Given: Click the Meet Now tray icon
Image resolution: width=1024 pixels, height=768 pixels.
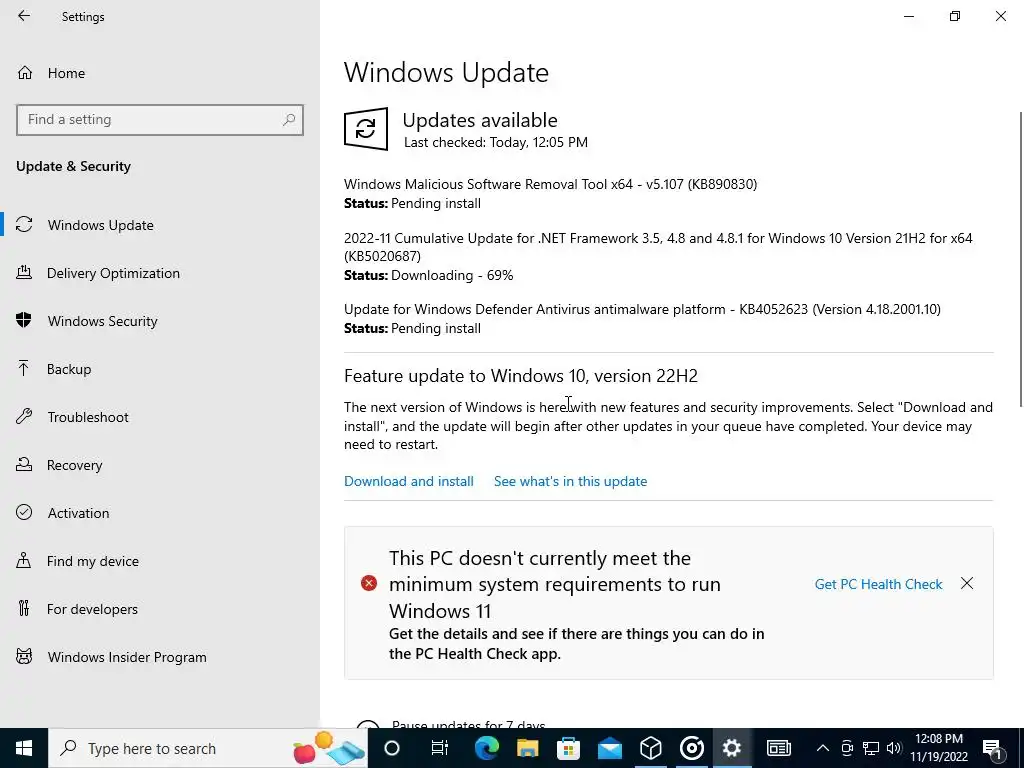Looking at the screenshot, I should pyautogui.click(x=847, y=748).
